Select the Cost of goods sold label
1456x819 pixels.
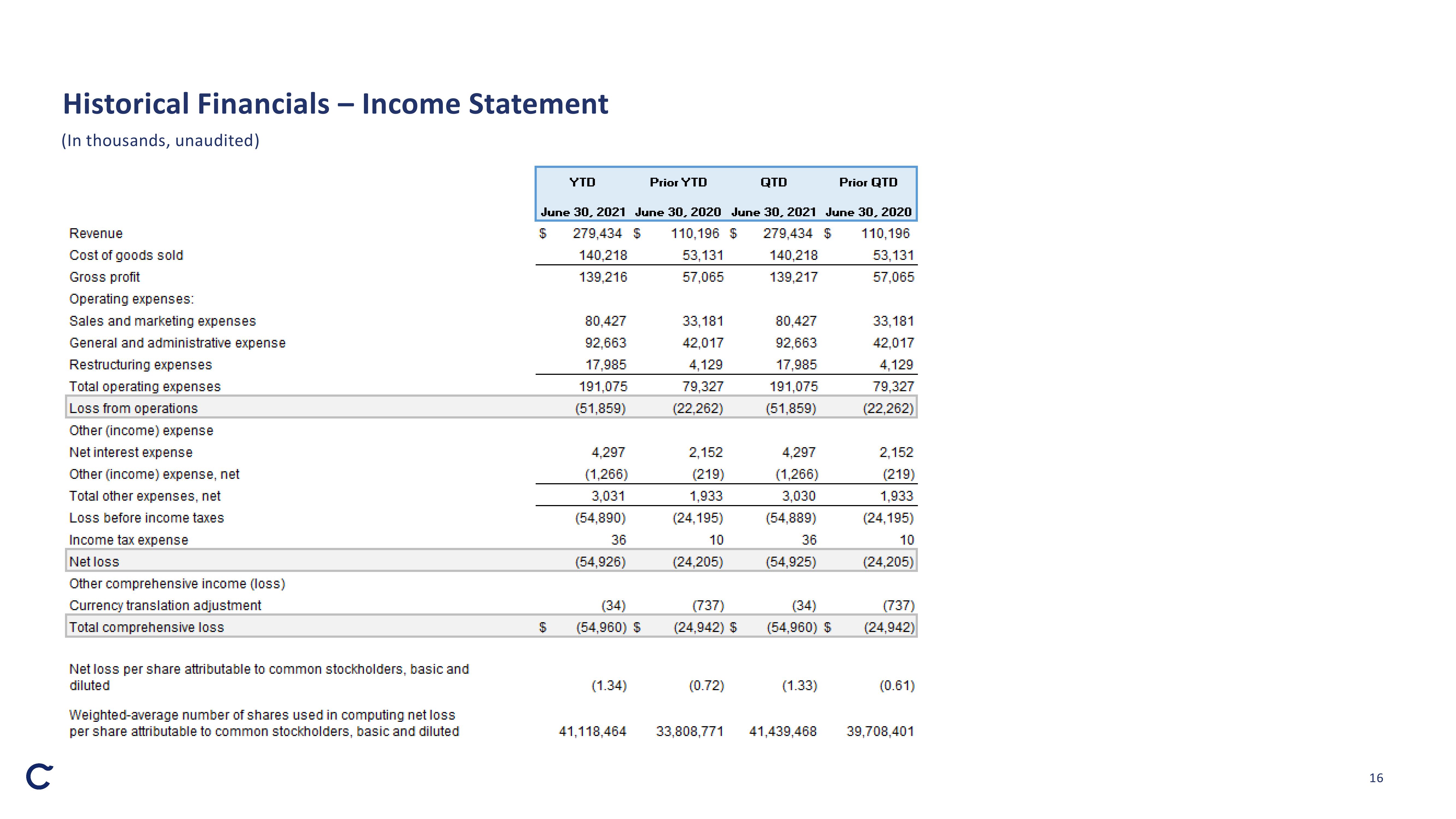point(126,256)
